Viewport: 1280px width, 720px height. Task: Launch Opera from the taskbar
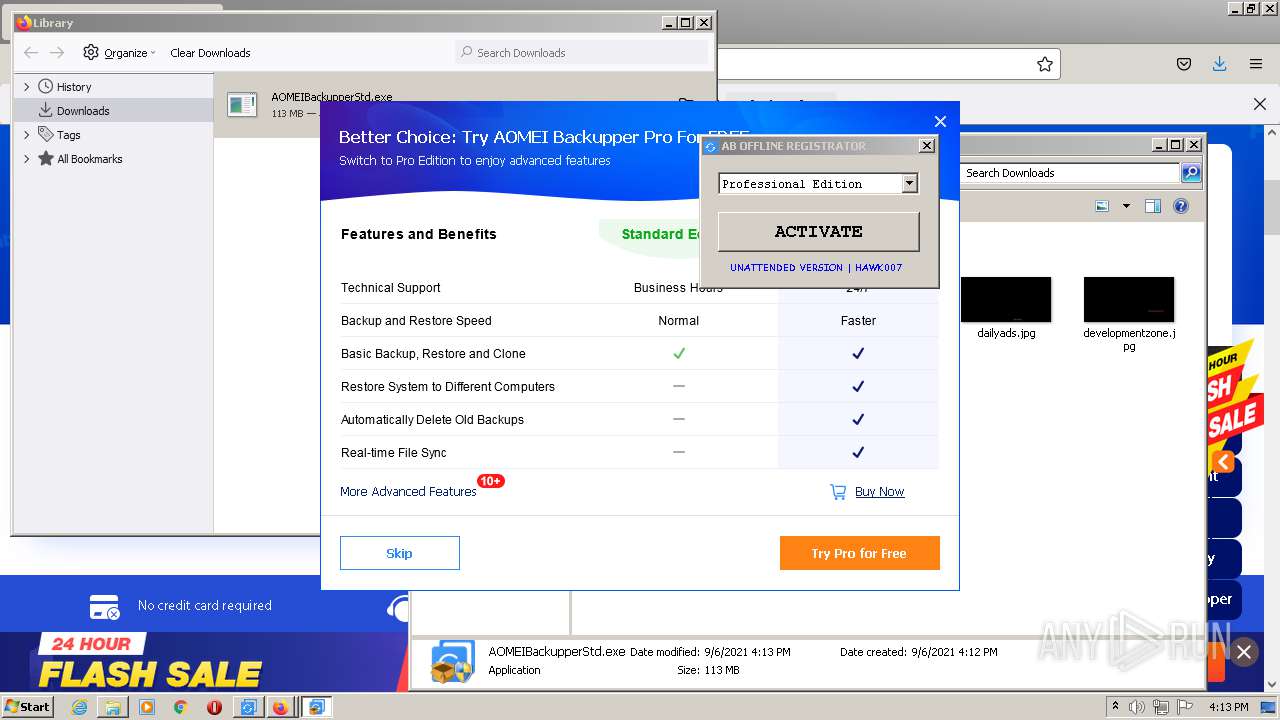[214, 707]
